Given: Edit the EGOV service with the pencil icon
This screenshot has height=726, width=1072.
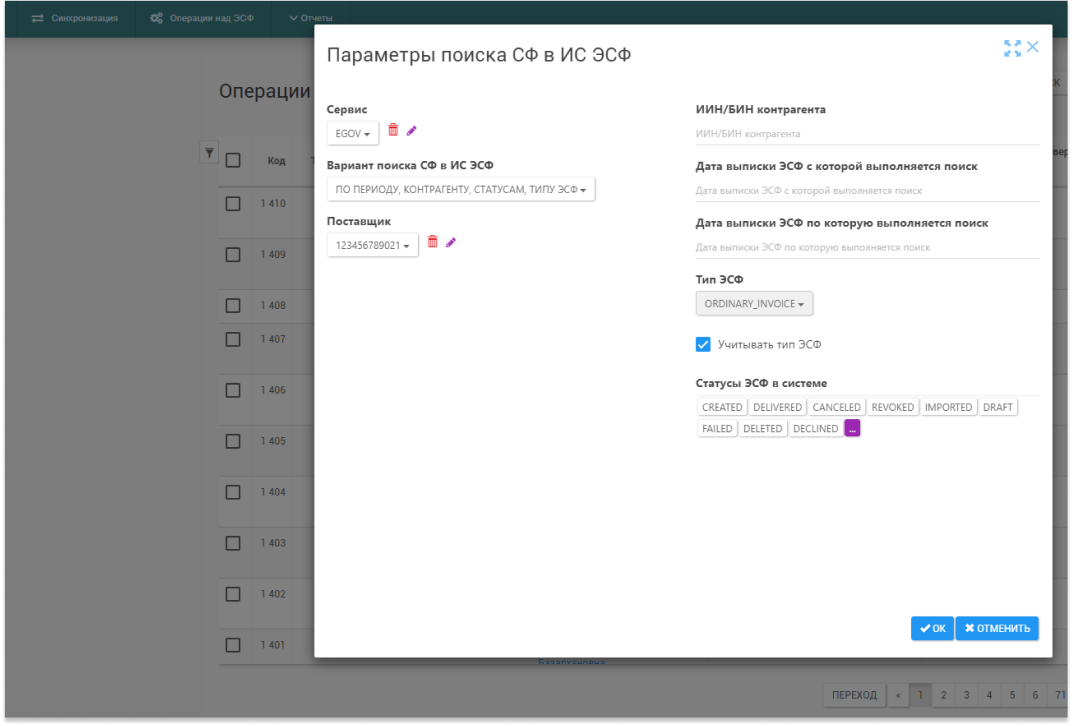Looking at the screenshot, I should (x=412, y=131).
